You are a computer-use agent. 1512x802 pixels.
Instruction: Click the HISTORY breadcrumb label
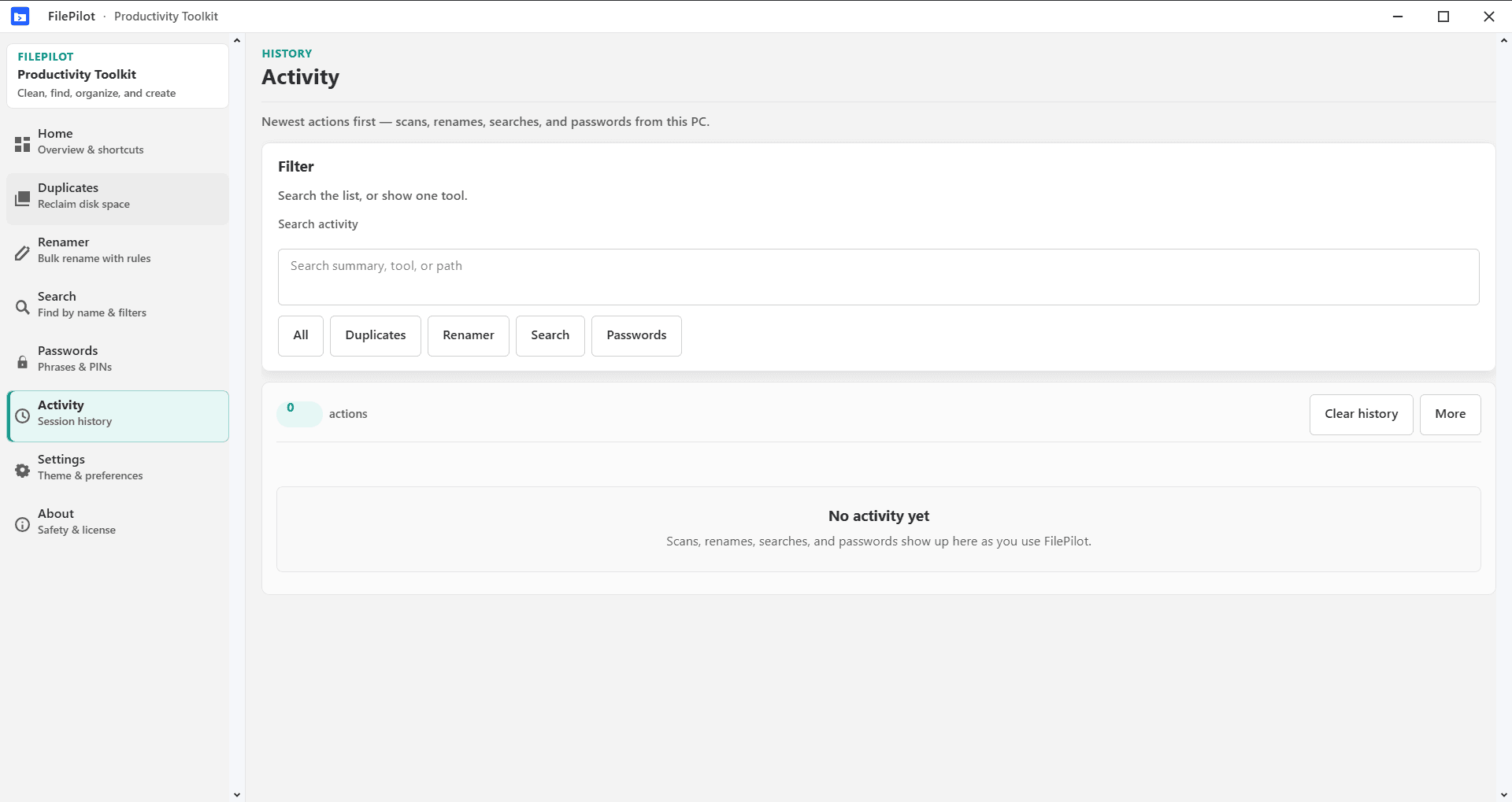pyautogui.click(x=287, y=54)
